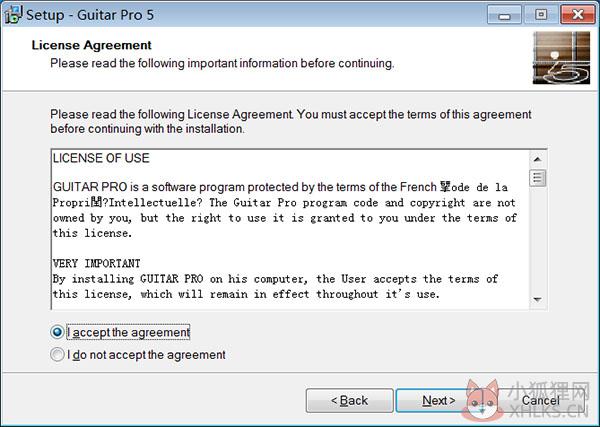
Task: Click the "LICENSE OF USE" line in text box
Action: coord(101,158)
